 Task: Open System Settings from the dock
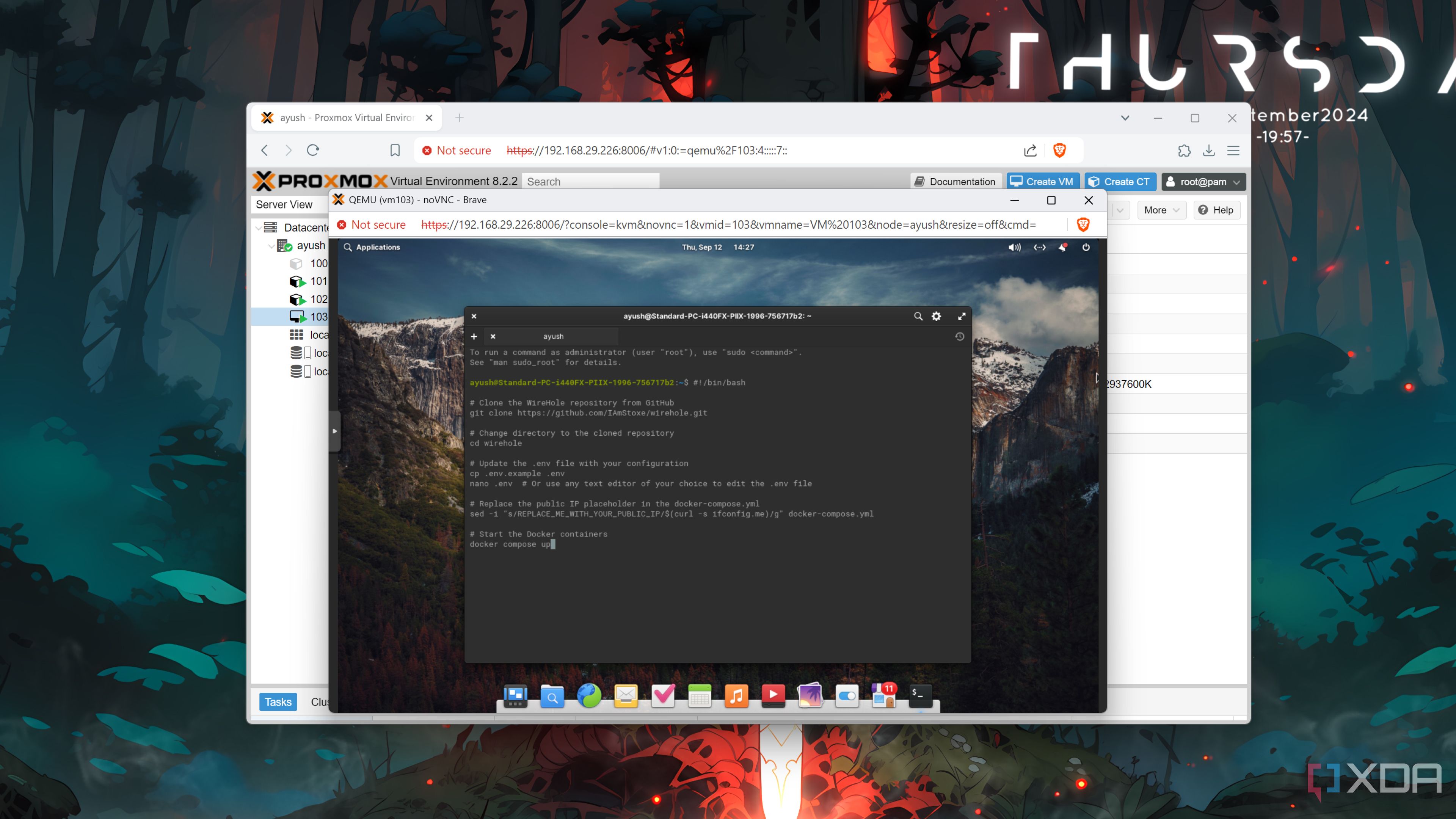click(x=847, y=696)
